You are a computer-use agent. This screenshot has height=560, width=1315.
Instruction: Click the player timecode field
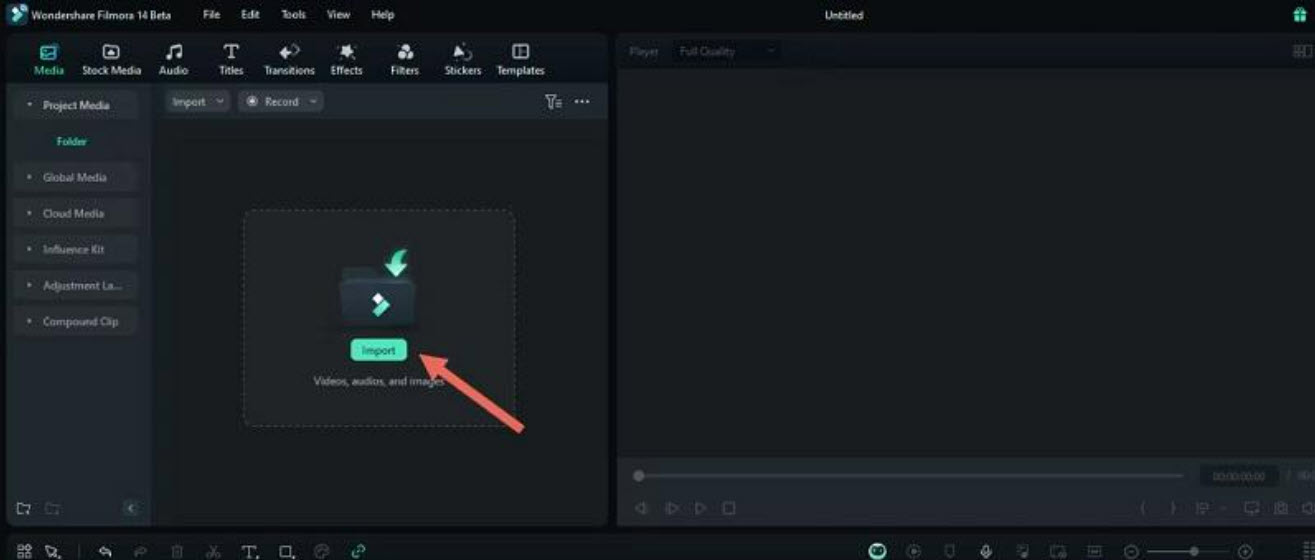tap(1238, 477)
